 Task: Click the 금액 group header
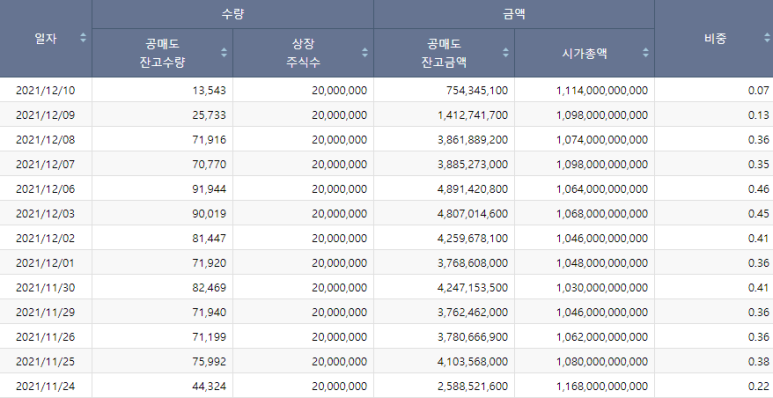514,14
